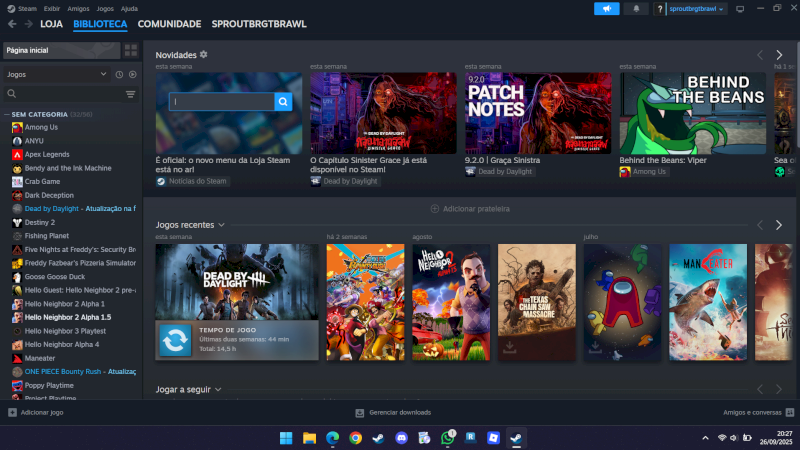
Task: Select Maneater thumbnail in recent games
Action: click(707, 301)
